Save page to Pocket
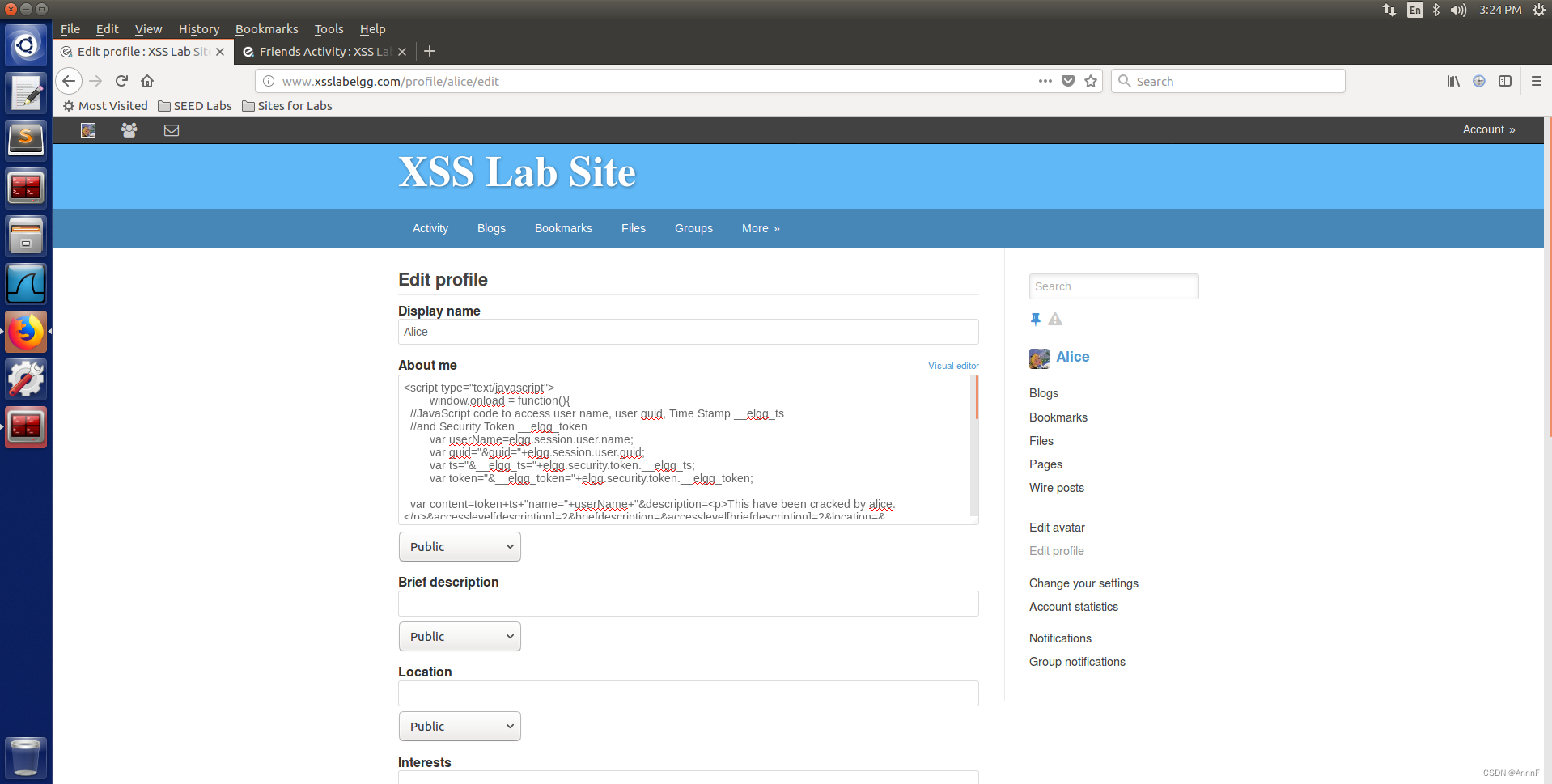Screen dimensions: 1552x784 pyautogui.click(x=1068, y=81)
